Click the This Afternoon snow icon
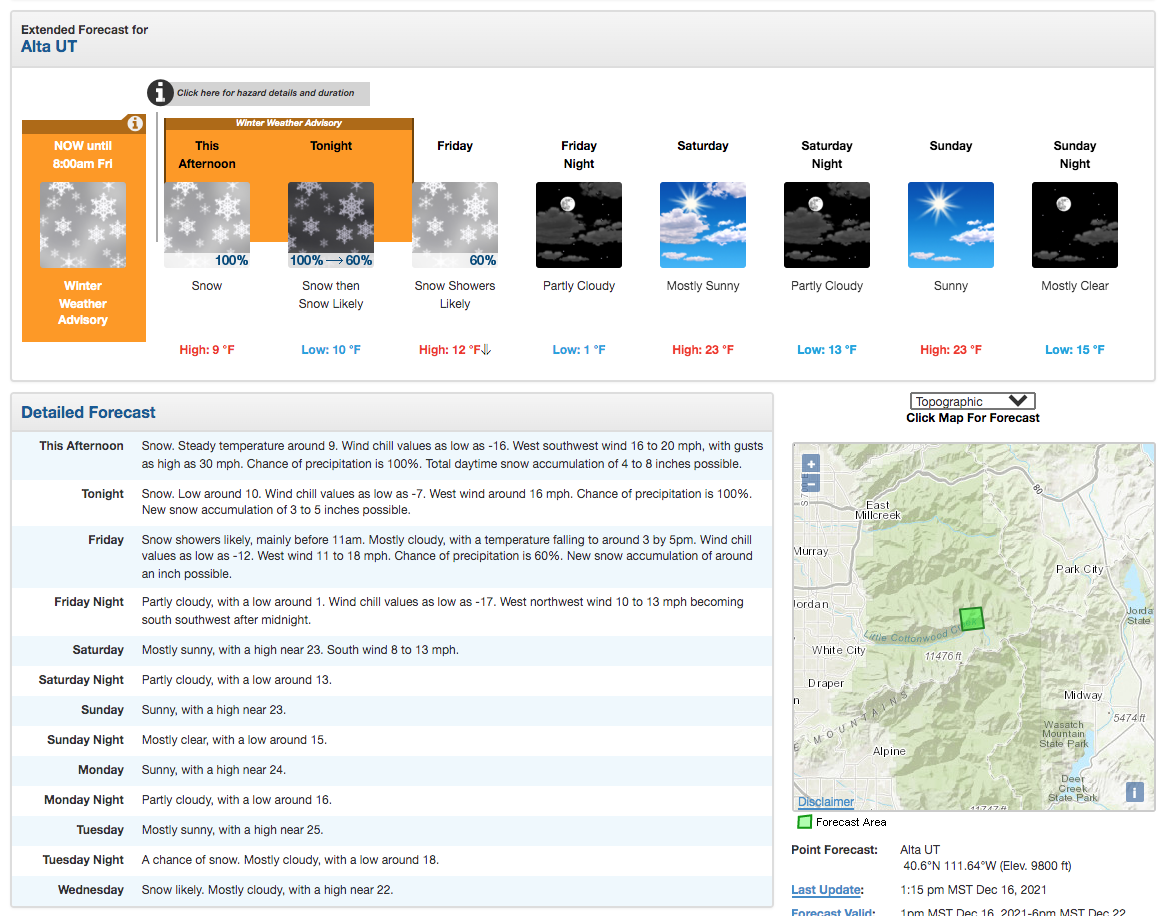 point(207,225)
